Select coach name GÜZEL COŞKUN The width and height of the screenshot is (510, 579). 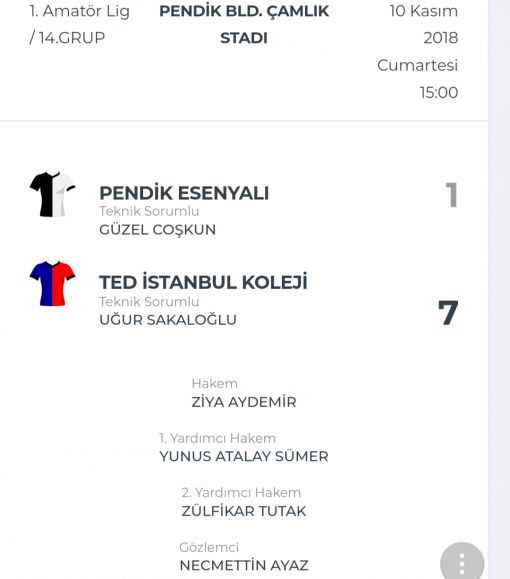tap(157, 230)
